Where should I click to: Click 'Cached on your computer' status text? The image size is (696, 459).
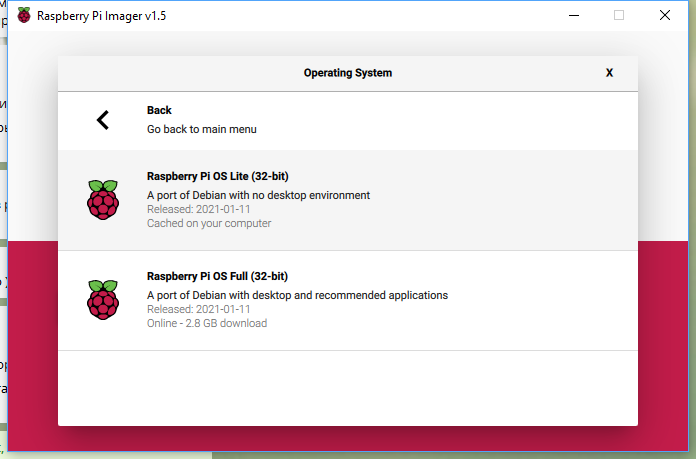[209, 223]
